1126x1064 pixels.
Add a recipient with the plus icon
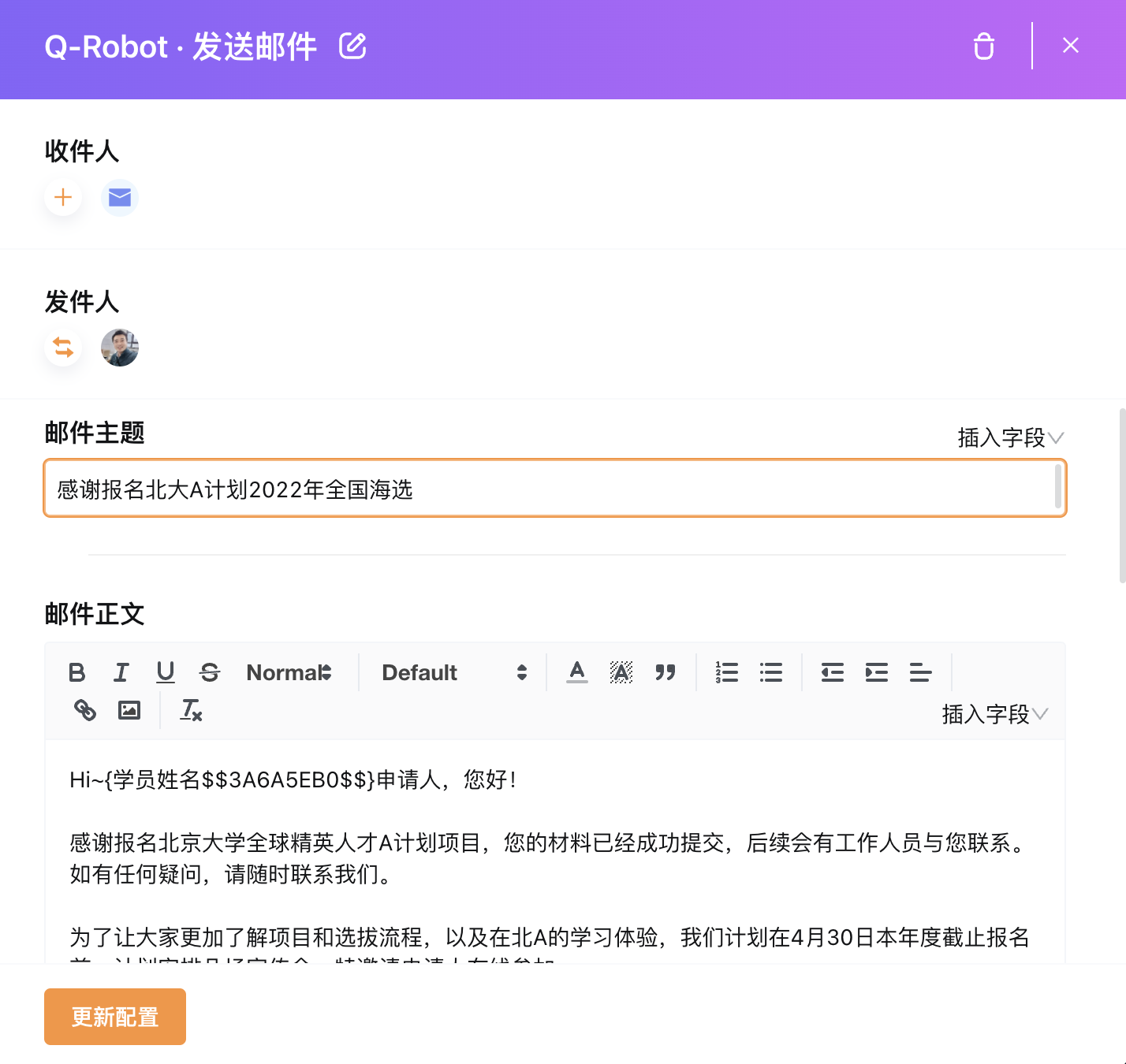point(63,197)
